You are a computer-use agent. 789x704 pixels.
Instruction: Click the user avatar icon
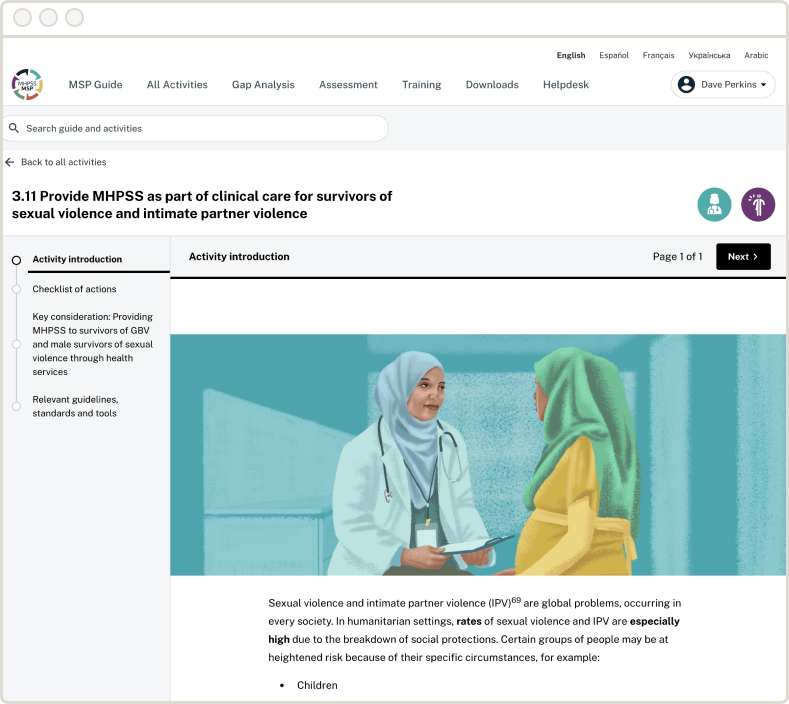(686, 85)
